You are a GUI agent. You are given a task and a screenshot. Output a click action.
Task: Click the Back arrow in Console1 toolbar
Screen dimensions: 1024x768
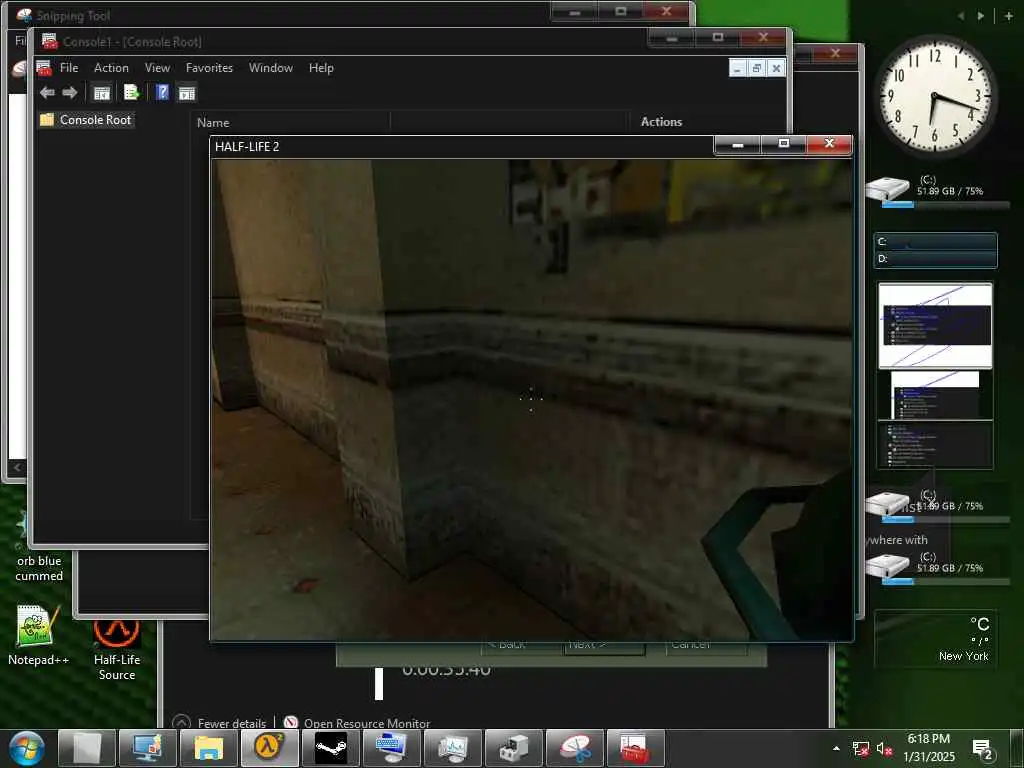[x=47, y=93]
